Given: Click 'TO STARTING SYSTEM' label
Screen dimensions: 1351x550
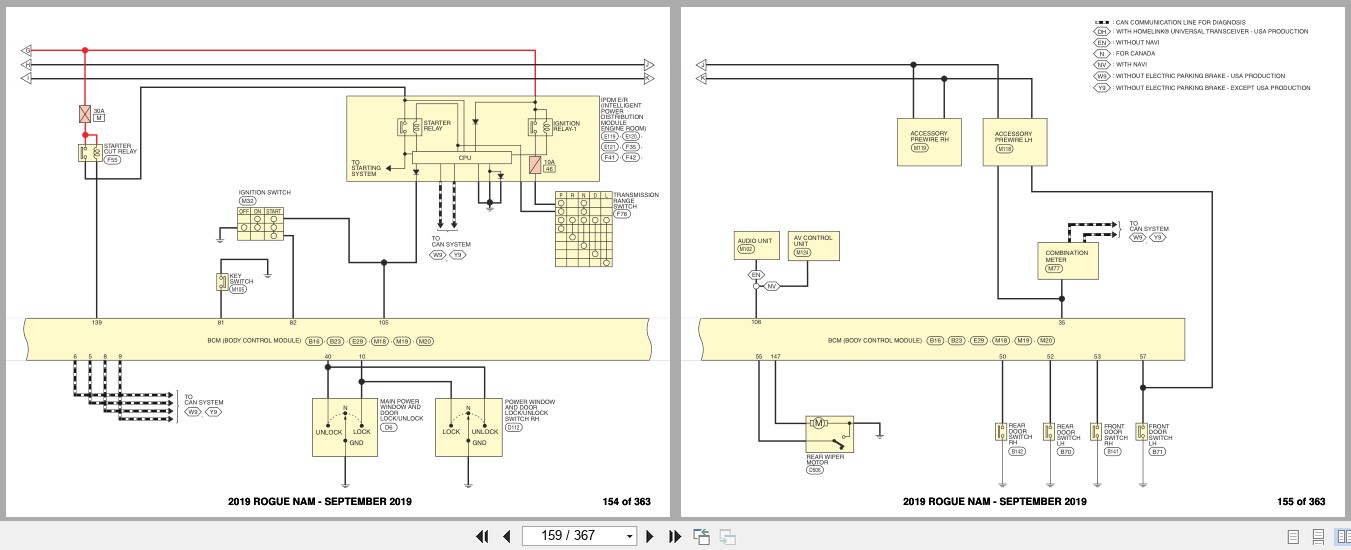Looking at the screenshot, I should pos(365,168).
